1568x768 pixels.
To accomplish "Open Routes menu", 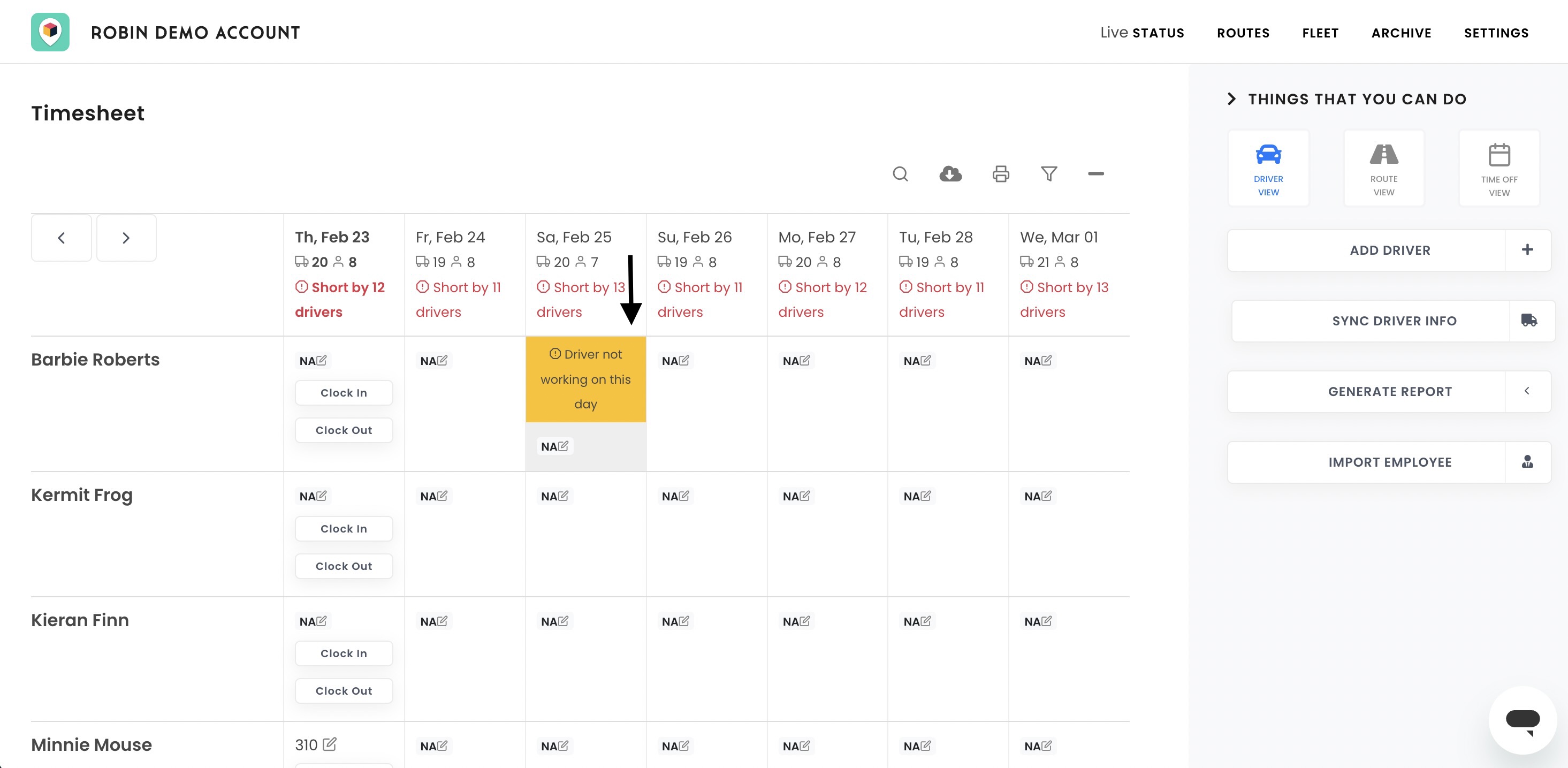I will (x=1243, y=33).
